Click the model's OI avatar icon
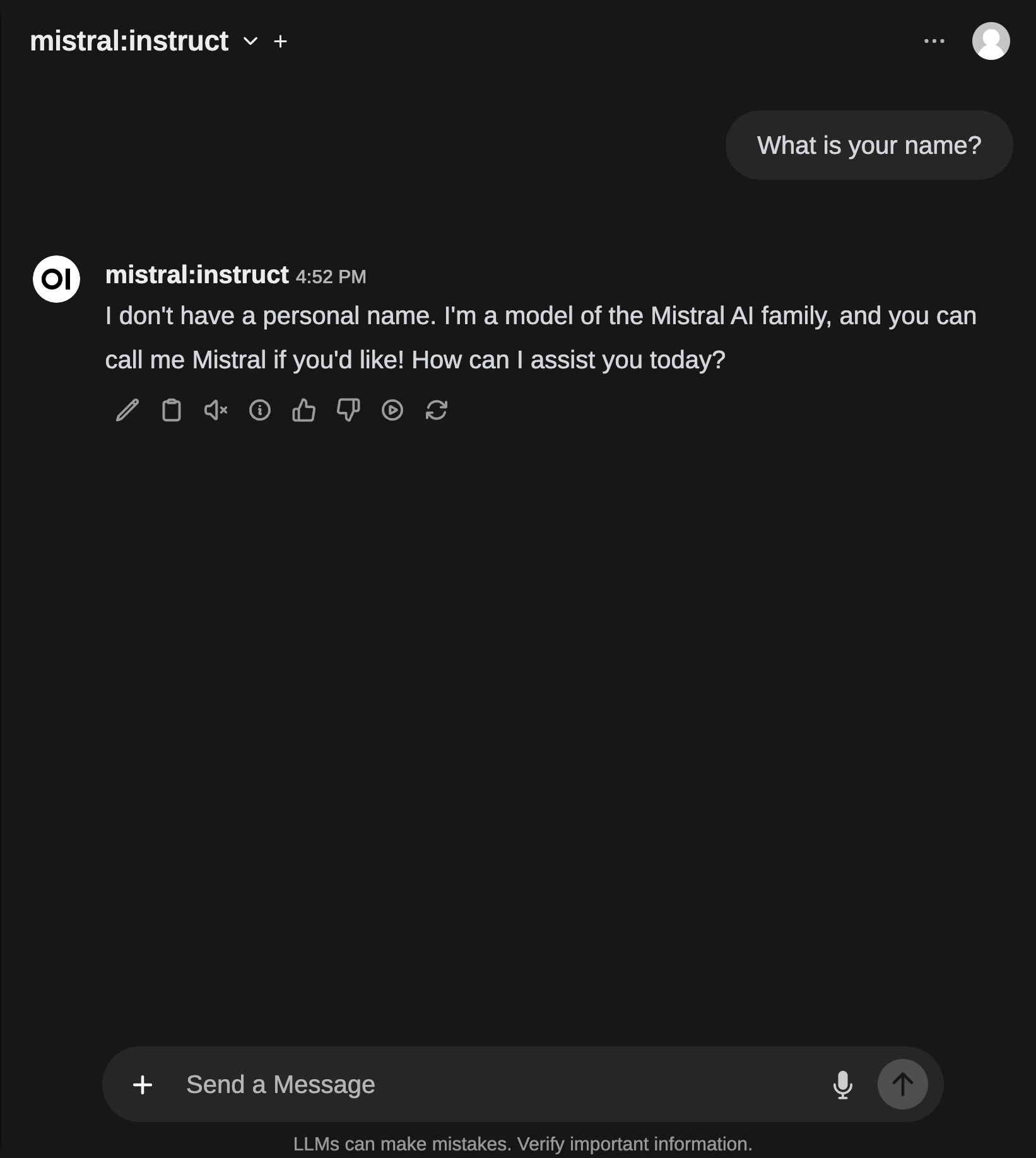The width and height of the screenshot is (1036, 1158). point(57,279)
